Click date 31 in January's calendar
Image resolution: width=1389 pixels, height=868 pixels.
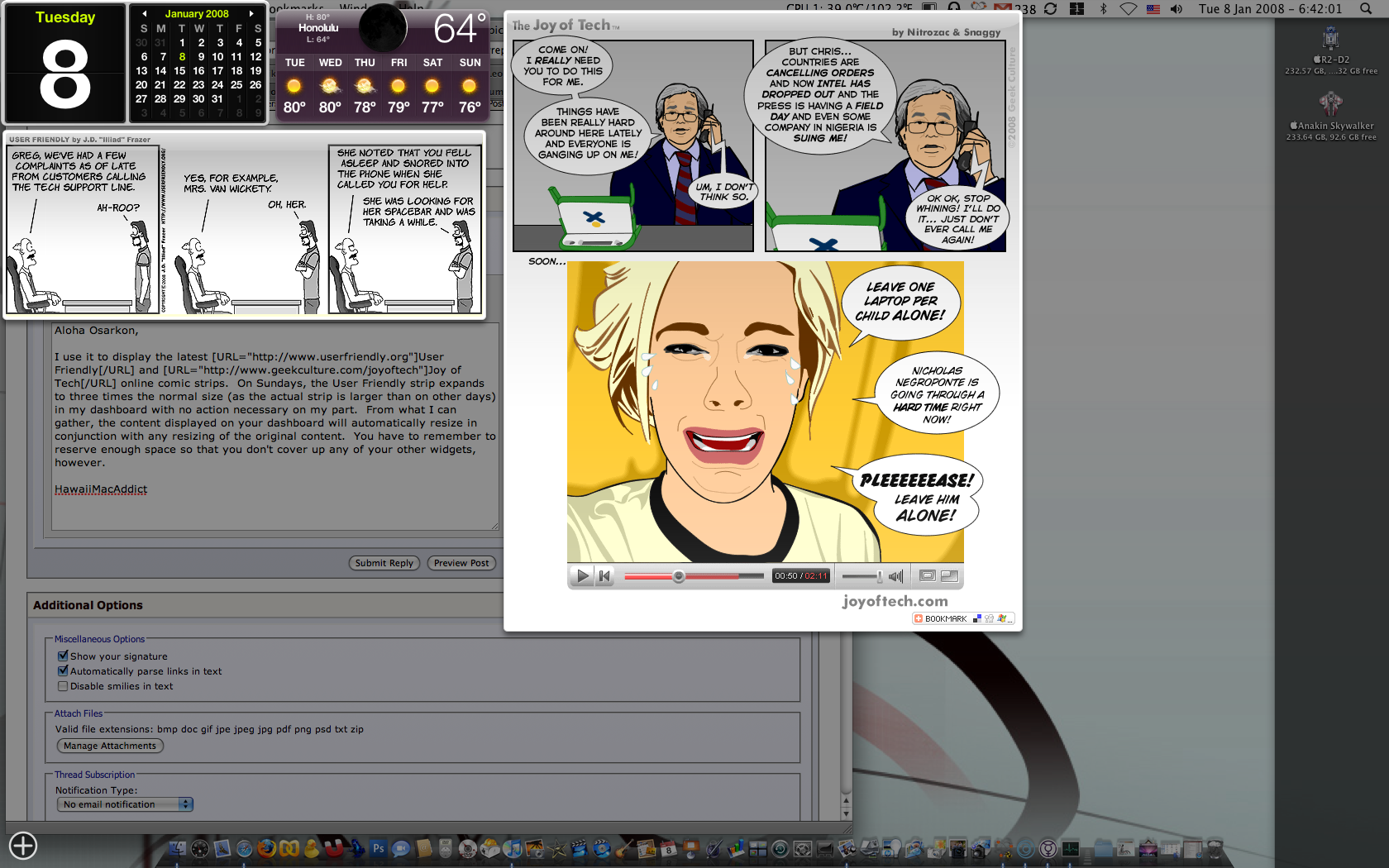coord(217,99)
